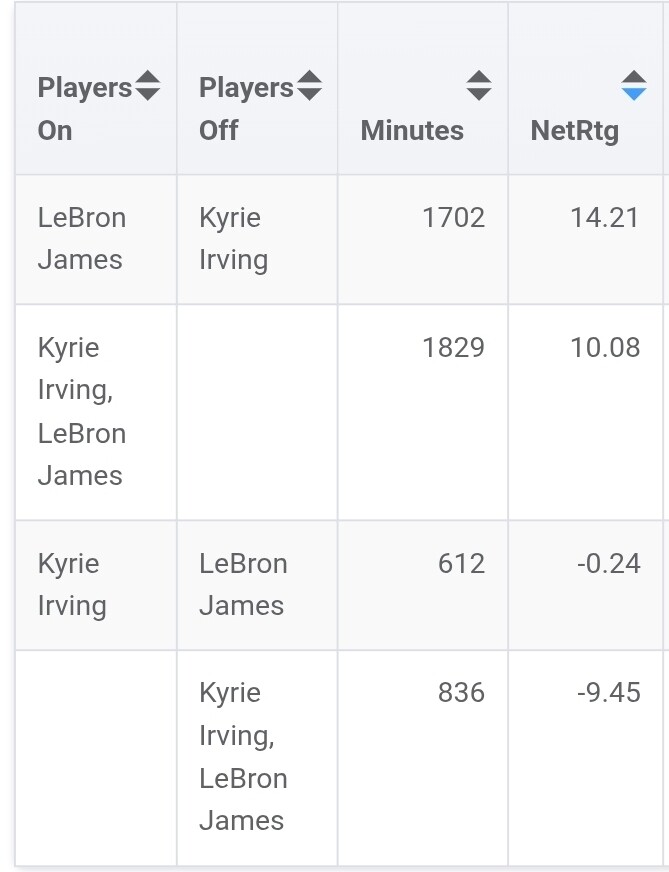The height and width of the screenshot is (872, 669).
Task: Sort by the NetRtg header label
Action: click(575, 130)
